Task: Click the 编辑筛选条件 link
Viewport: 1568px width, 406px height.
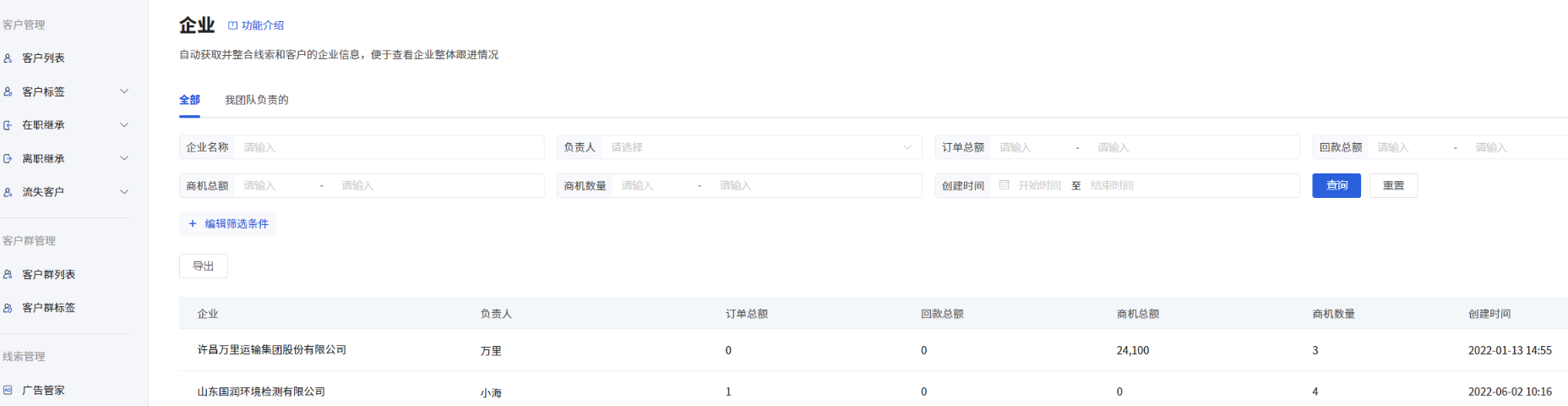Action: [237, 224]
